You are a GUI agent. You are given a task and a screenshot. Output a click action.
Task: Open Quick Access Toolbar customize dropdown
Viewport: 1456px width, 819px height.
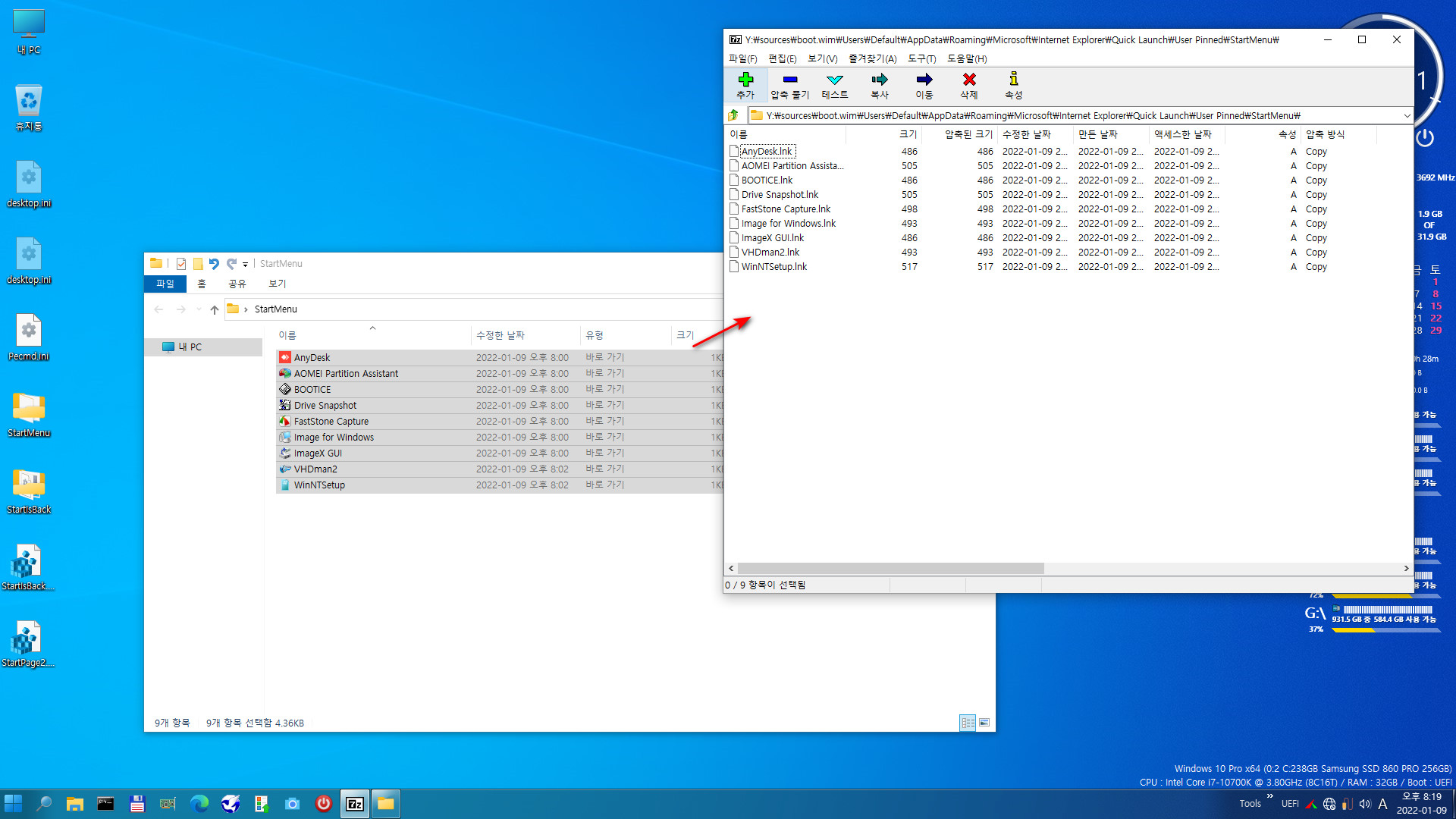pos(245,265)
